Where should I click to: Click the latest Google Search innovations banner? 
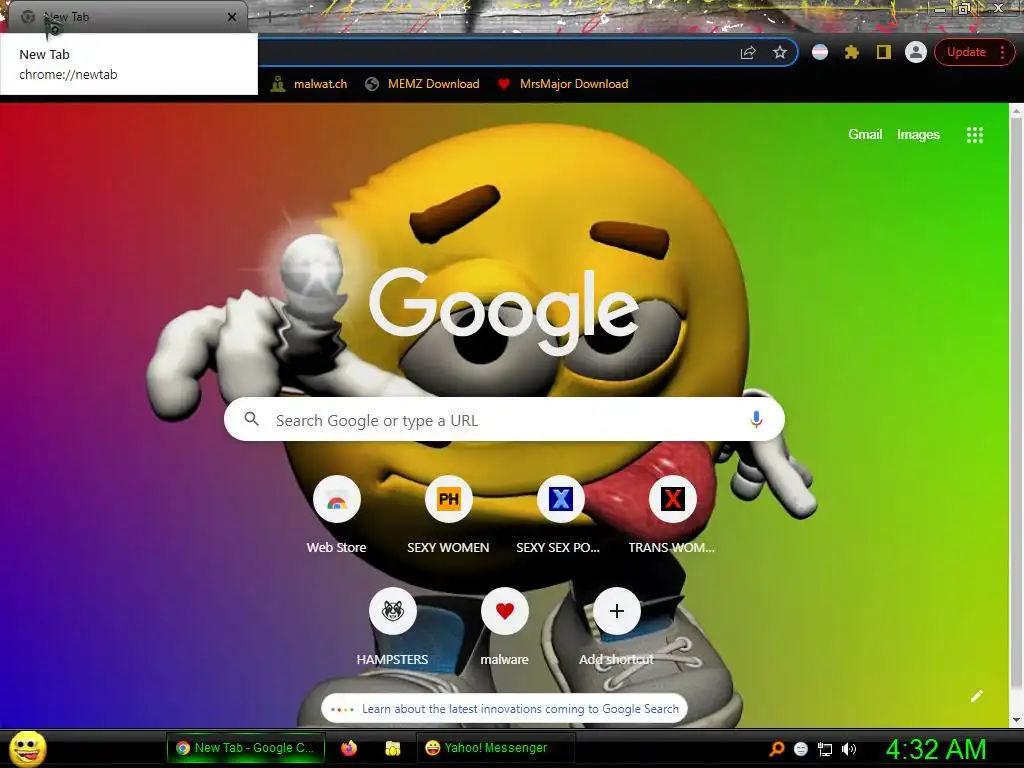pyautogui.click(x=504, y=709)
